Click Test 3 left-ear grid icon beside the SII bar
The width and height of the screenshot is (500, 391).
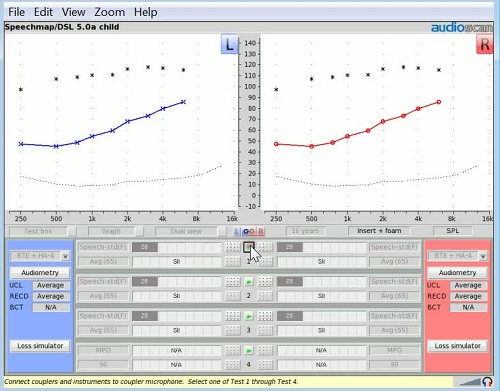point(233,330)
